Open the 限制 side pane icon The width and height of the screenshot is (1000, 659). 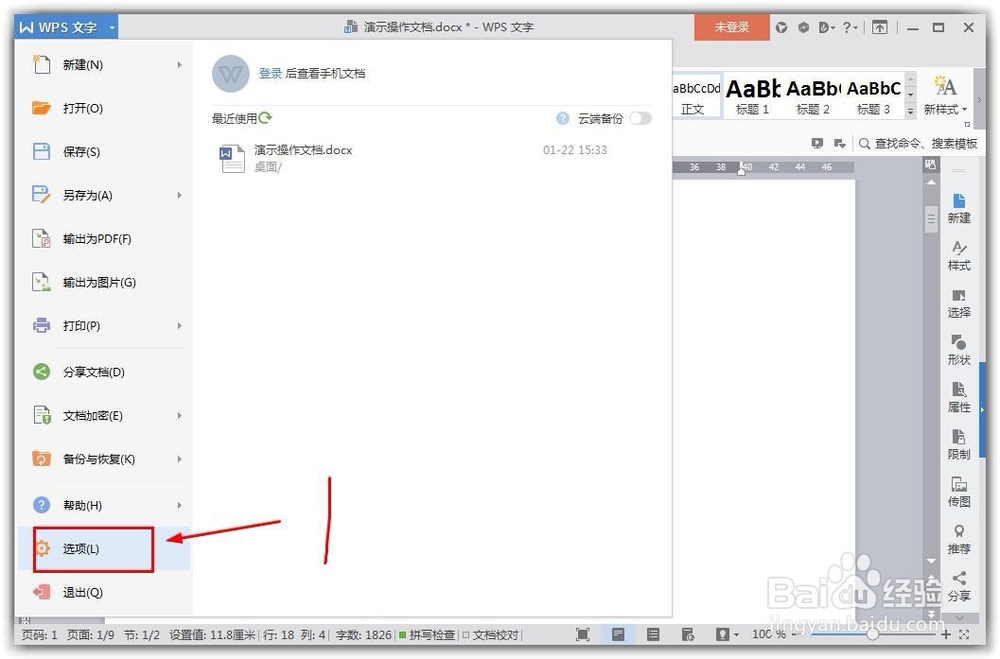click(959, 445)
